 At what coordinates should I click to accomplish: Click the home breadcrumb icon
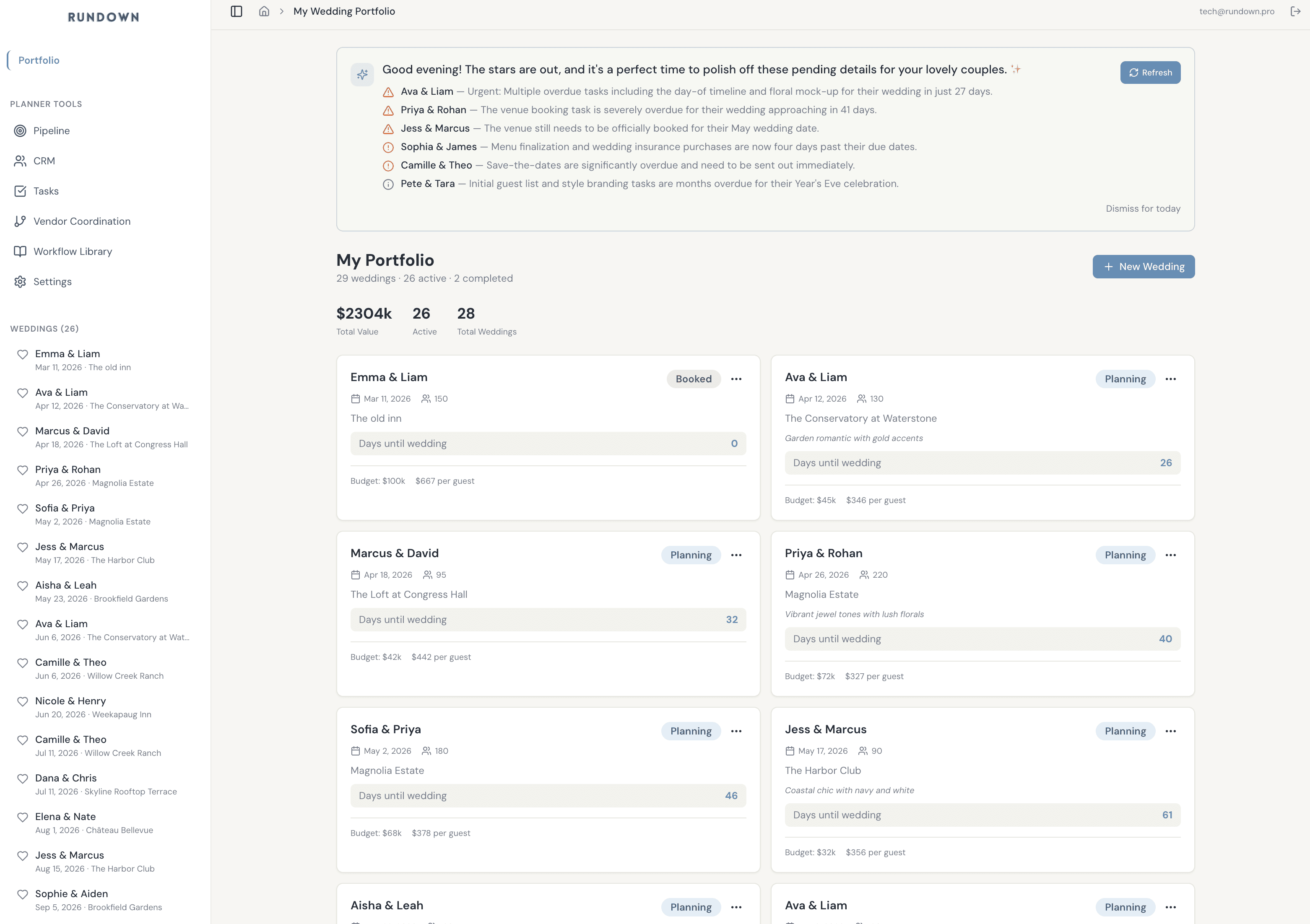point(264,11)
